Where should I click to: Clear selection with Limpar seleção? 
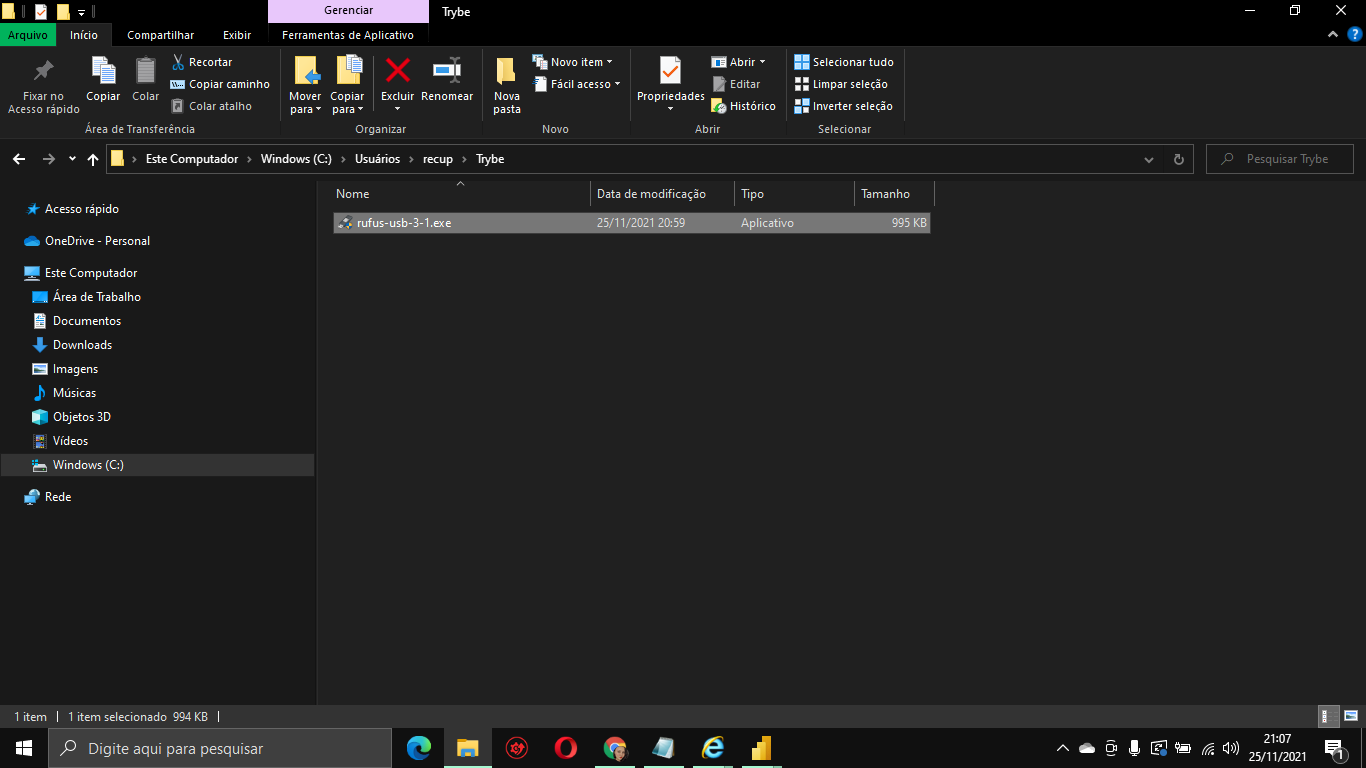(x=841, y=84)
